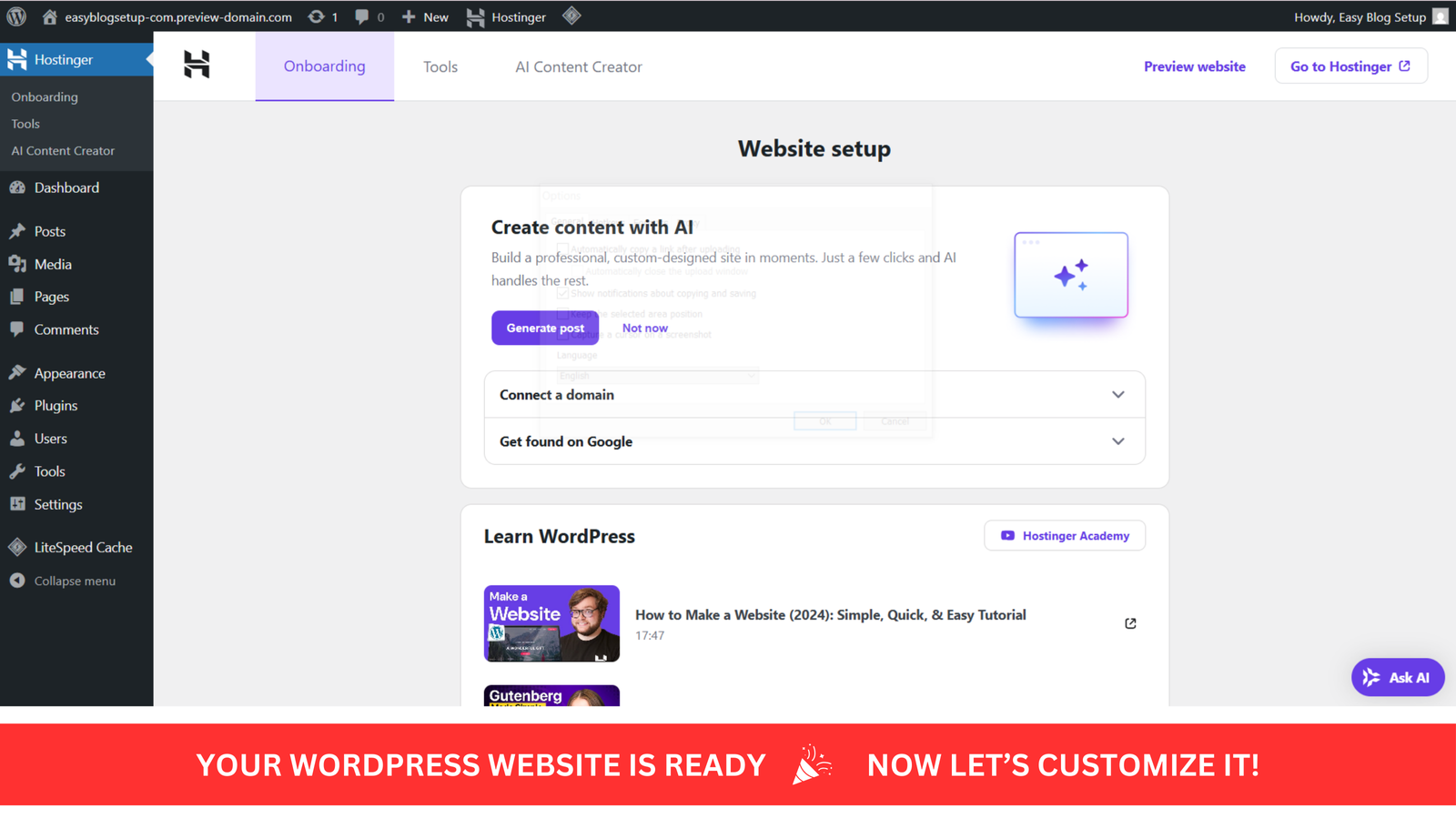Expand the Connect a domain chevron
The image size is (1456, 819).
(1118, 395)
